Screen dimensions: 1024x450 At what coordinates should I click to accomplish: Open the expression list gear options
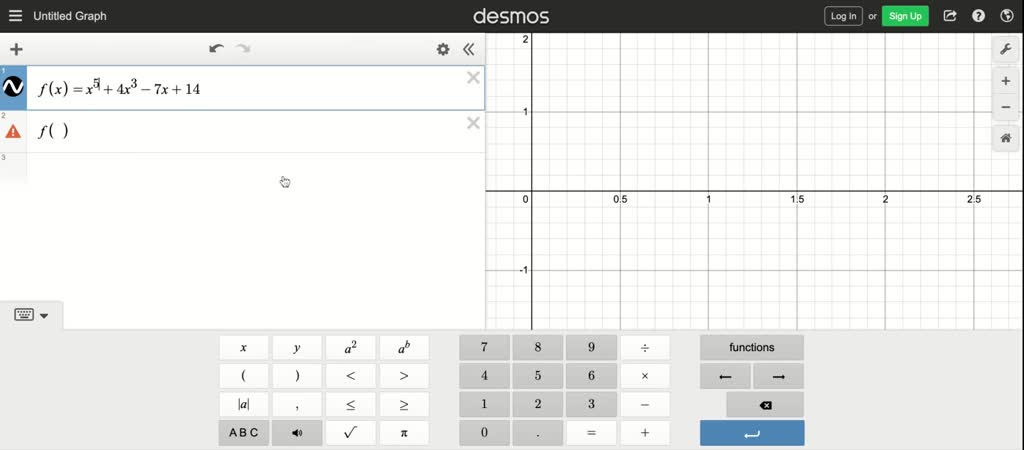(443, 49)
